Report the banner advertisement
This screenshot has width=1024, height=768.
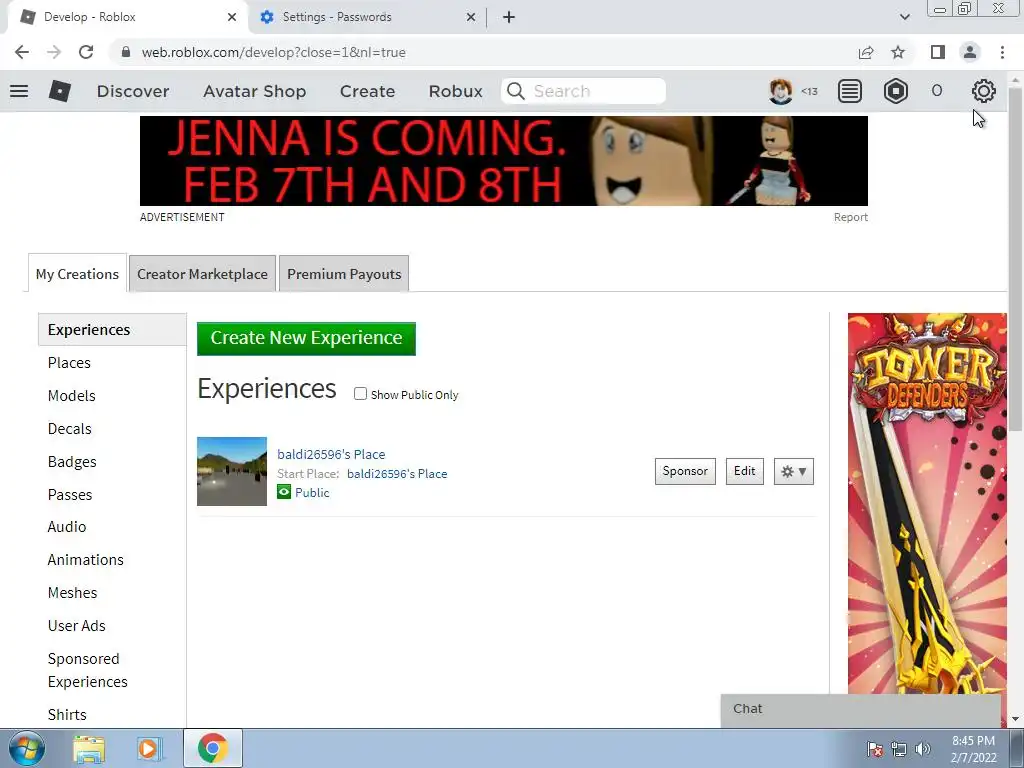(850, 217)
